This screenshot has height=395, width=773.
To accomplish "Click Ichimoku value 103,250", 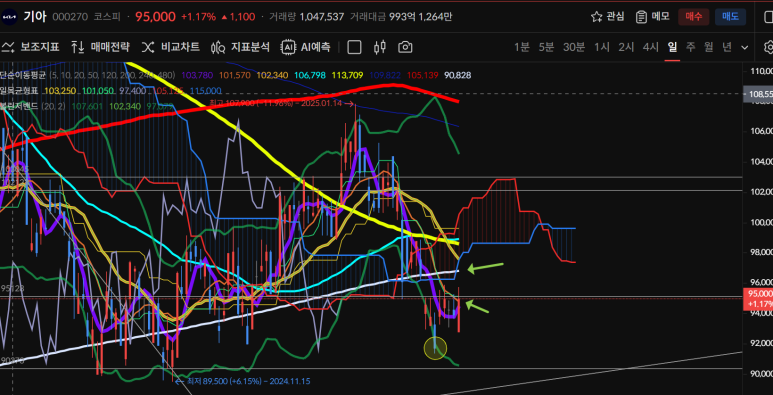I will [x=60, y=91].
